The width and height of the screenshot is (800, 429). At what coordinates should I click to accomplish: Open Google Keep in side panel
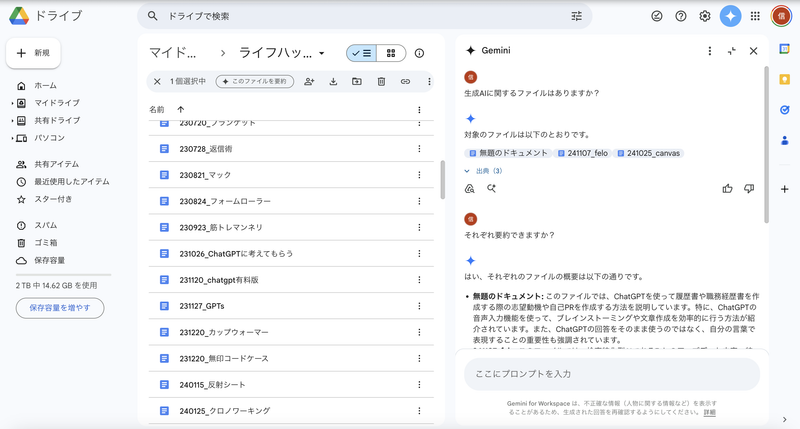[x=784, y=77]
